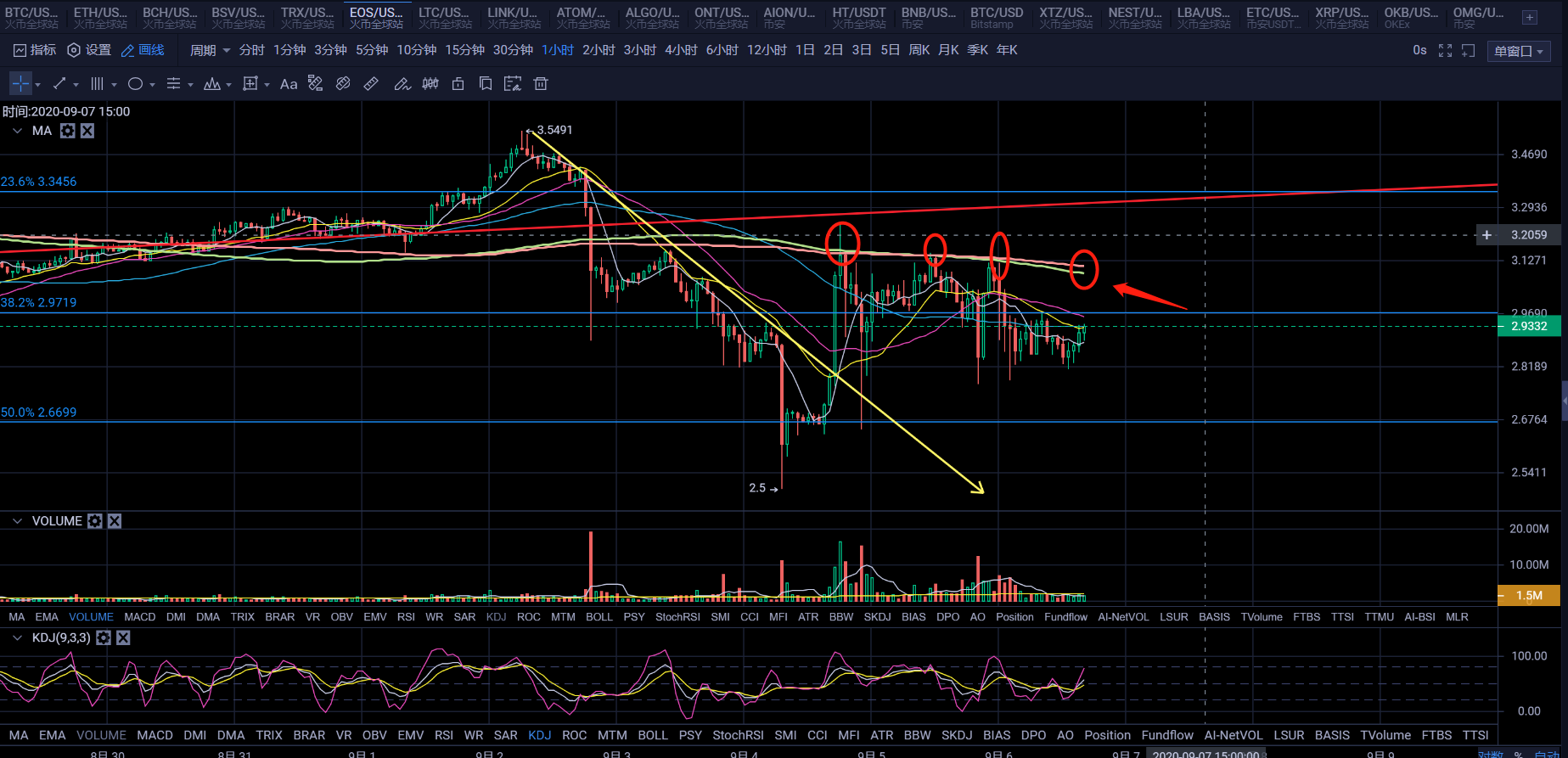Viewport: 1568px width, 758px height.
Task: Switch to the HT/USDT pair tab
Action: tap(859, 17)
